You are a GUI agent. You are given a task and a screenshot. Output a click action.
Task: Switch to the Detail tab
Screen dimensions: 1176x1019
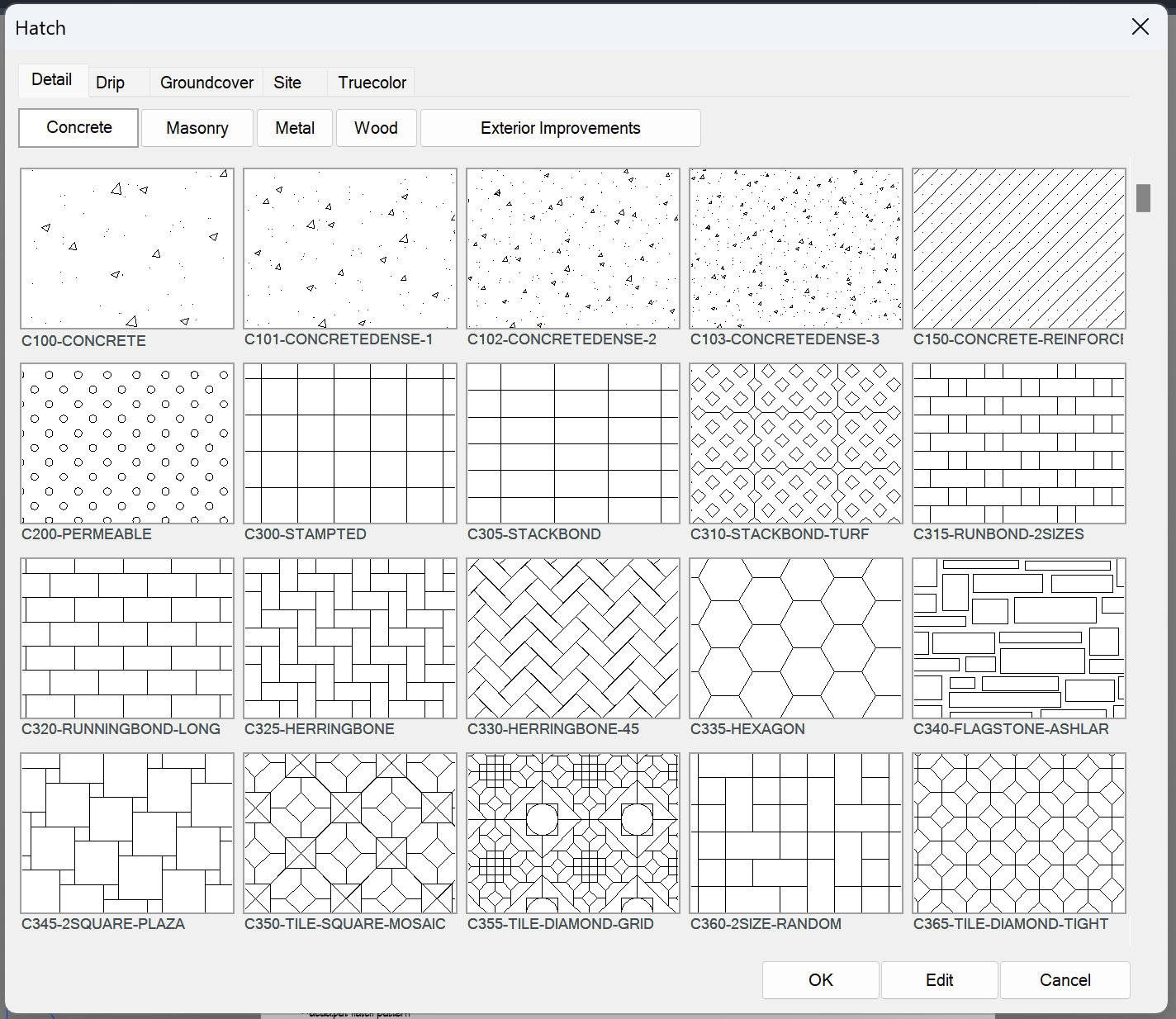(x=52, y=80)
